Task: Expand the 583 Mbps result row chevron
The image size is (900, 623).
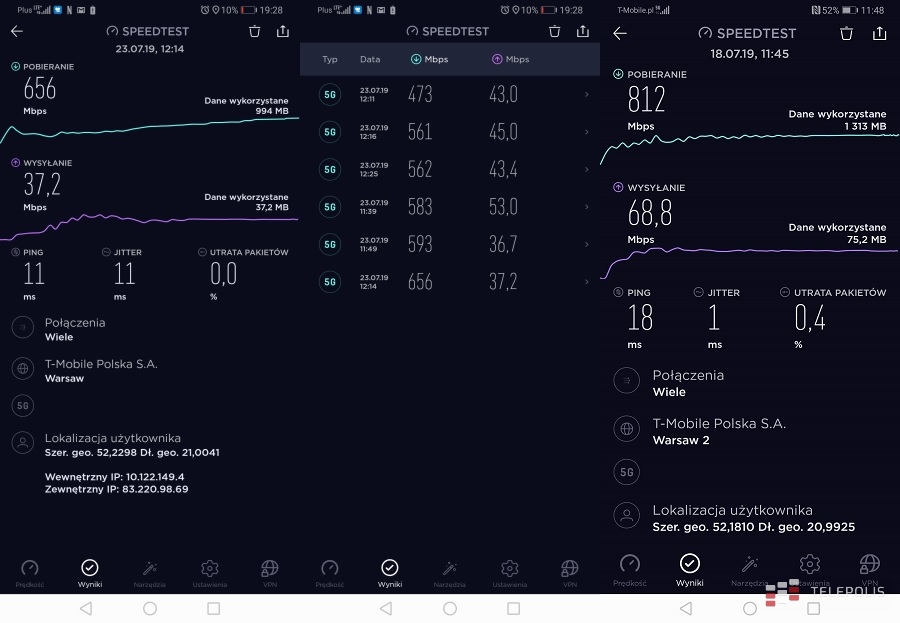Action: click(586, 207)
